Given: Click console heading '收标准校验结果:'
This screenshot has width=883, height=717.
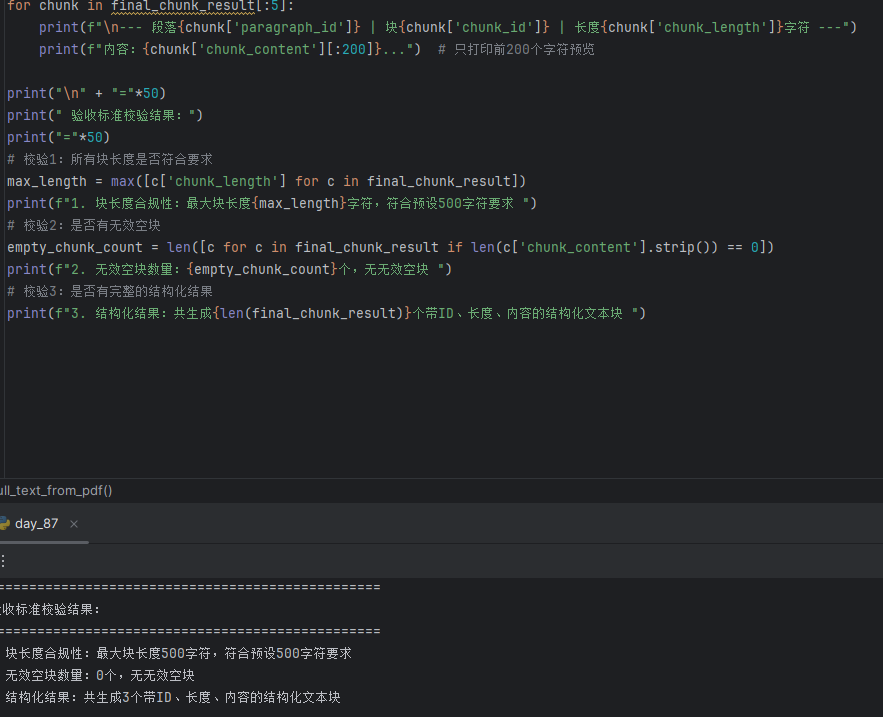Looking at the screenshot, I should pos(50,609).
